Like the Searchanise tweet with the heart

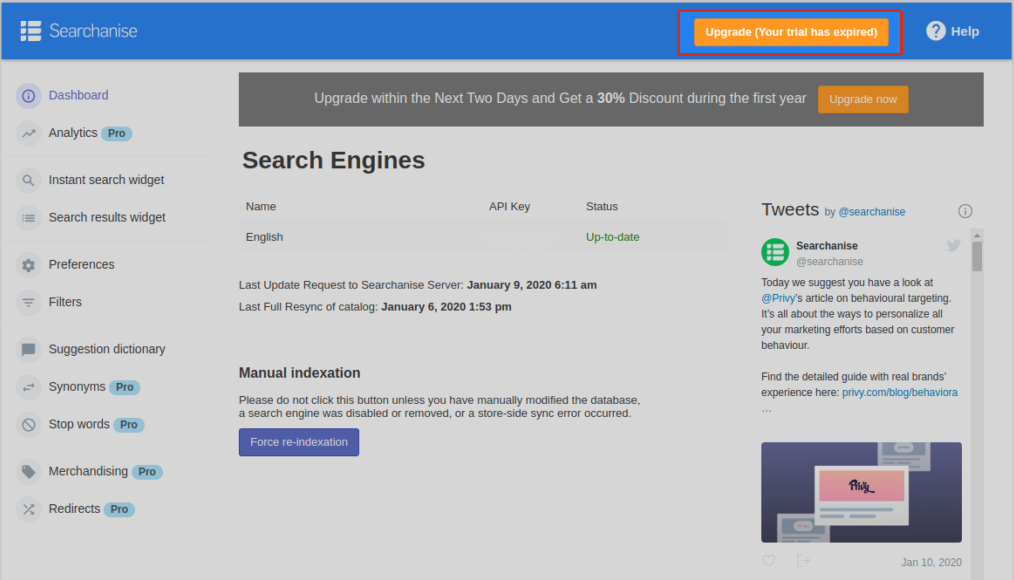click(x=768, y=561)
